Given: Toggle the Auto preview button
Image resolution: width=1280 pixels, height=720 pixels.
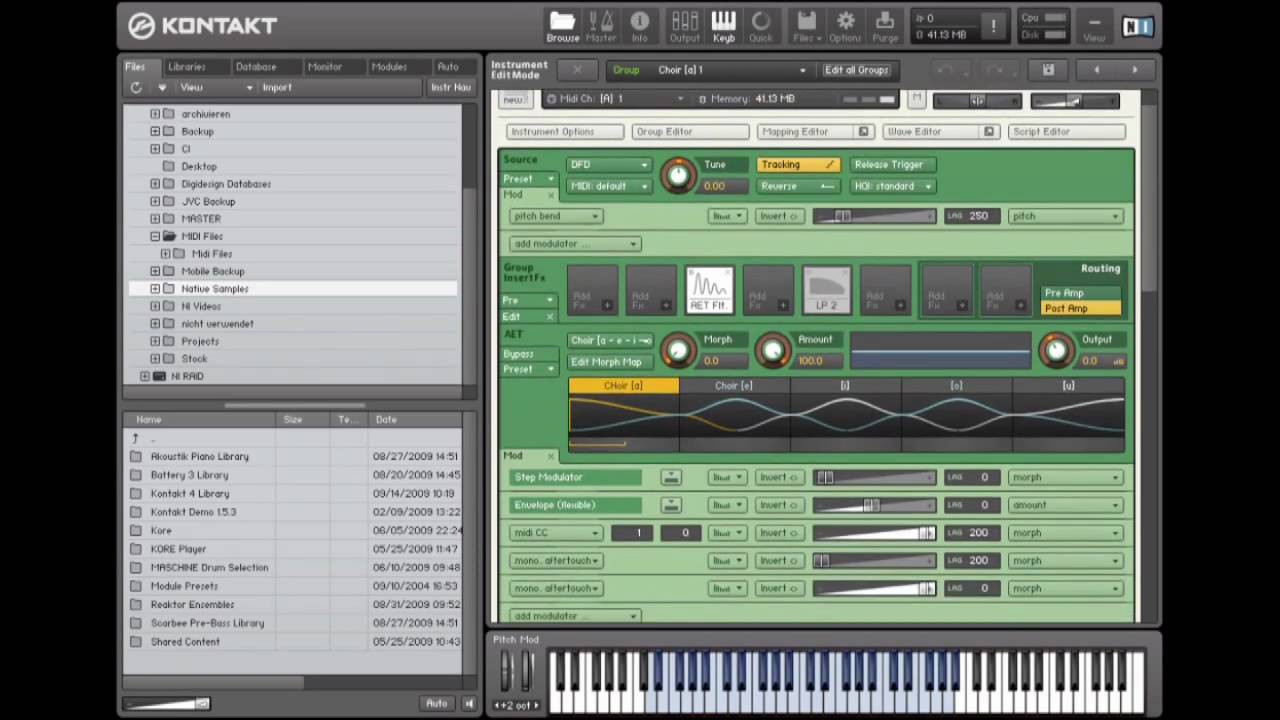Looking at the screenshot, I should 437,704.
